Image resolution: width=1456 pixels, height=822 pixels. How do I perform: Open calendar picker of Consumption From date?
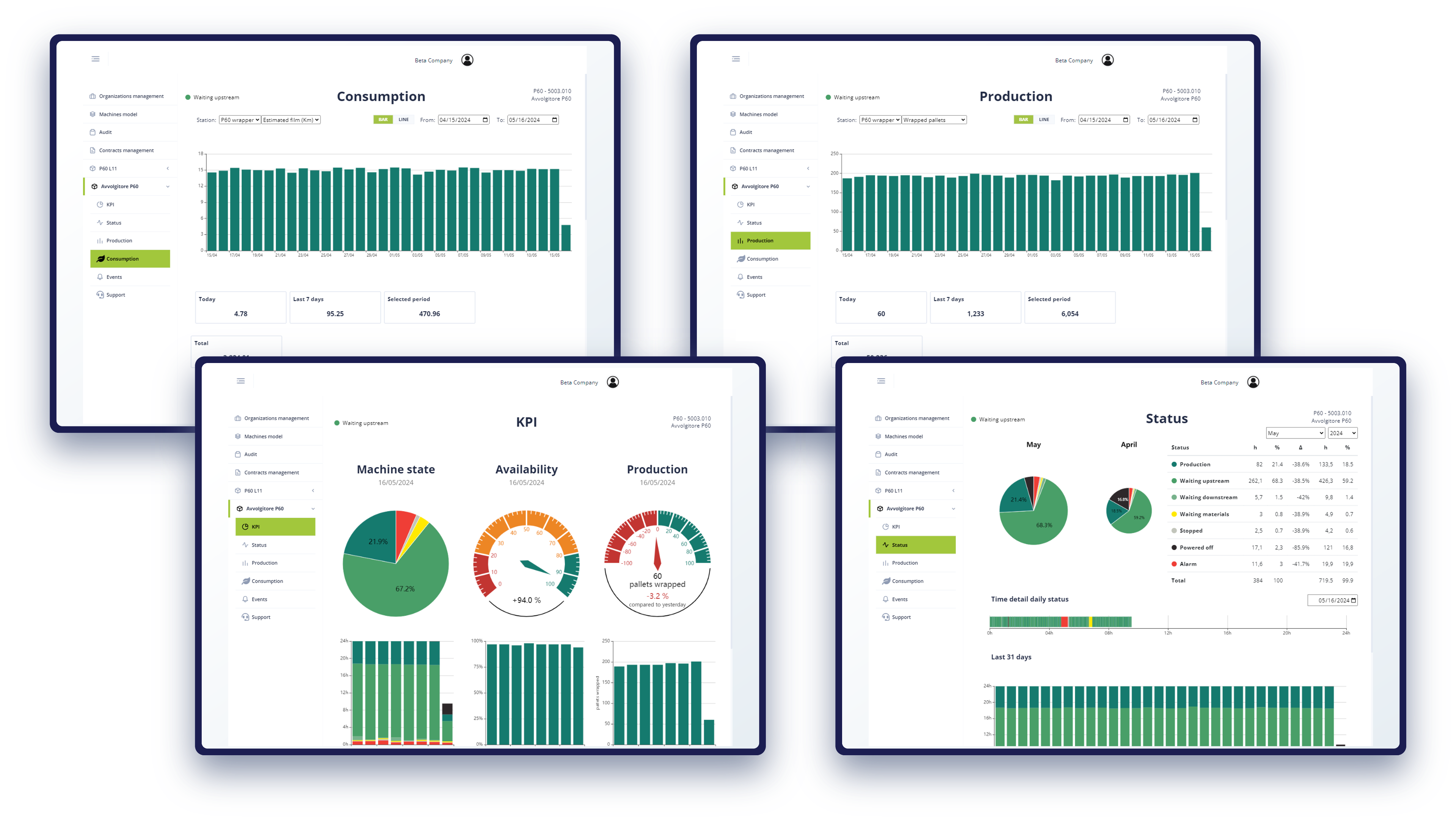click(485, 120)
